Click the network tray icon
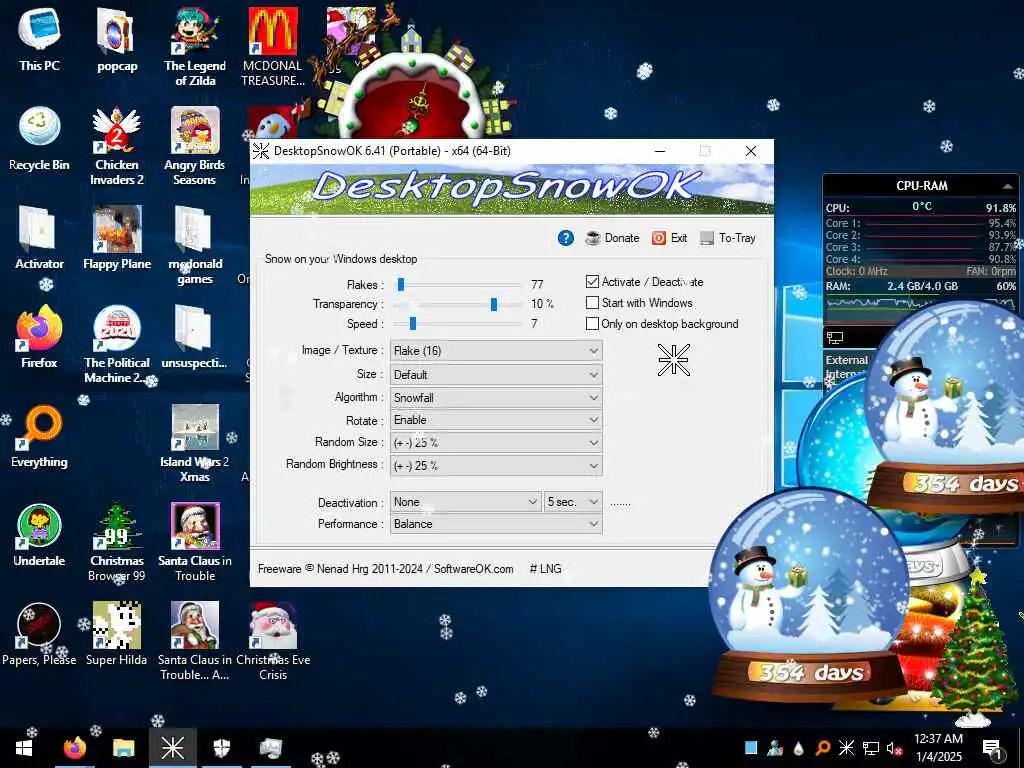The width and height of the screenshot is (1024, 768). click(870, 748)
